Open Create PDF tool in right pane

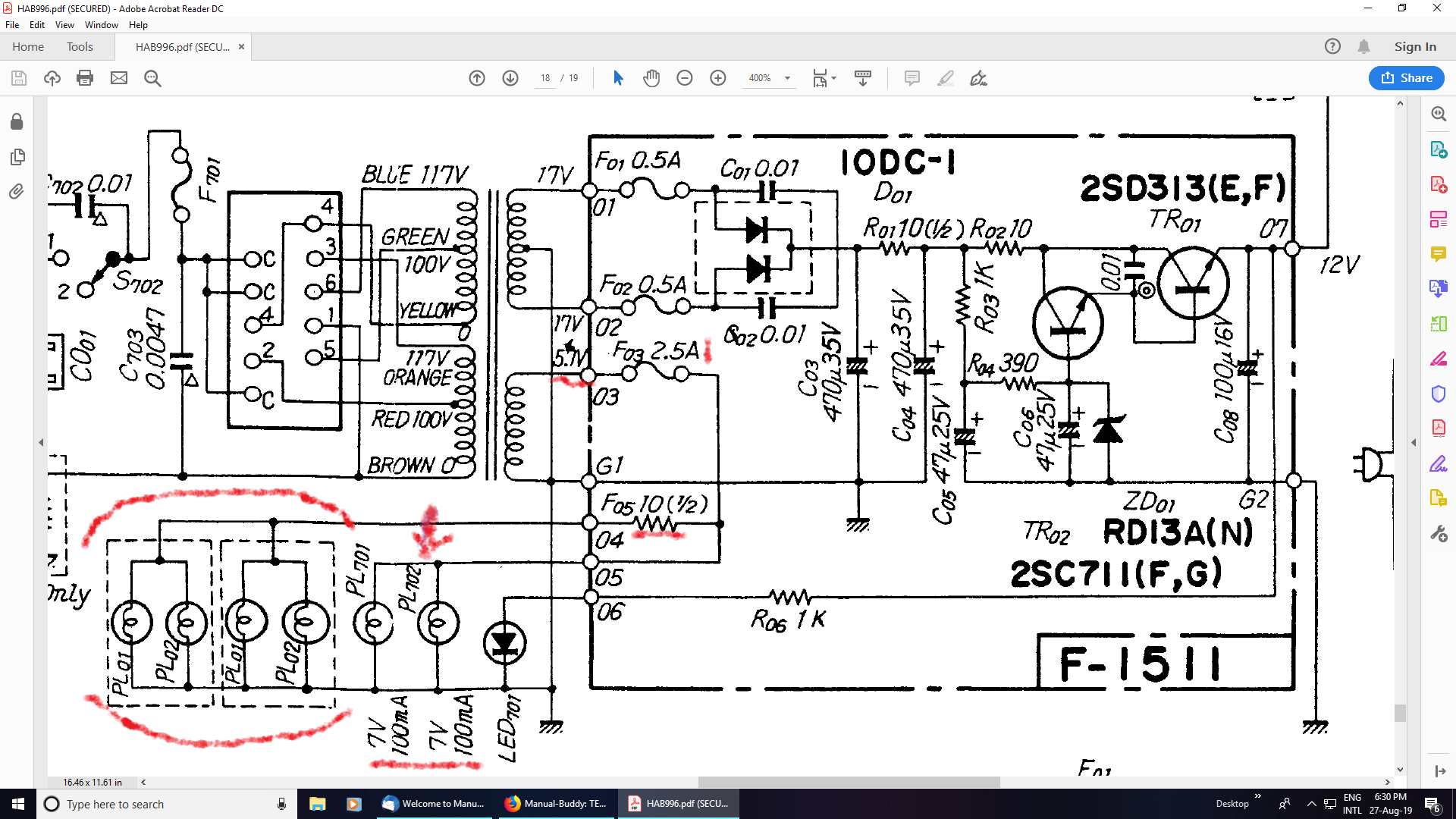1439,184
